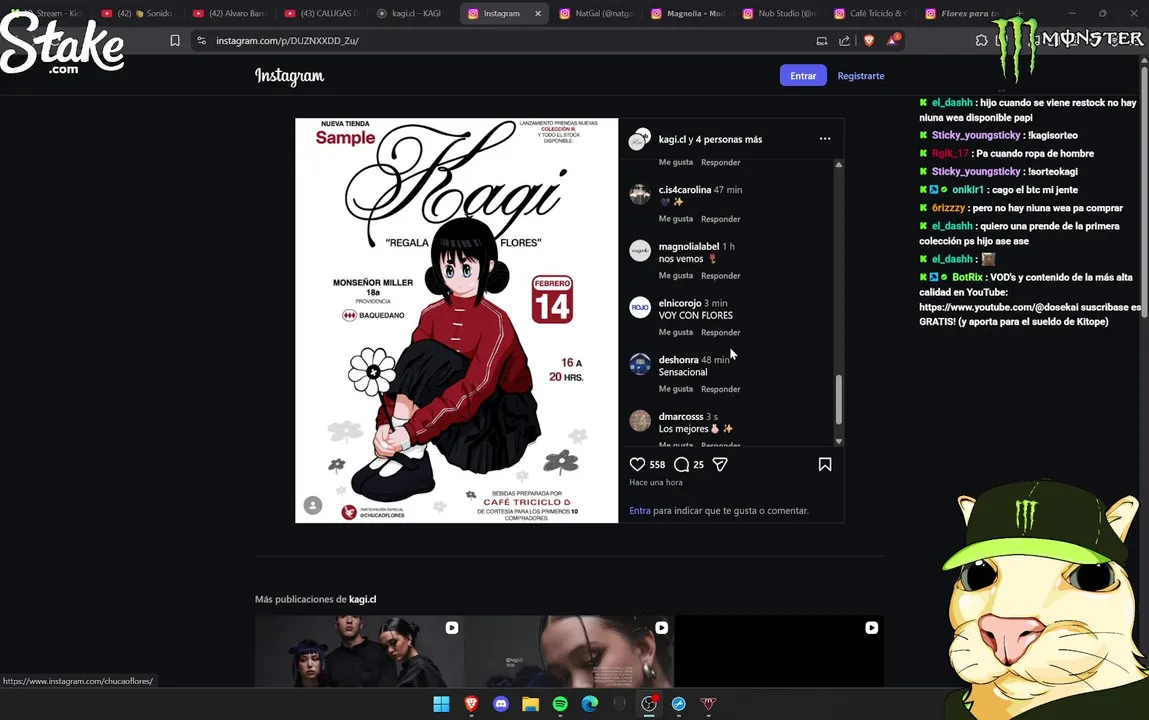The image size is (1149, 720).
Task: Click the Brave Shields lion icon
Action: click(869, 41)
